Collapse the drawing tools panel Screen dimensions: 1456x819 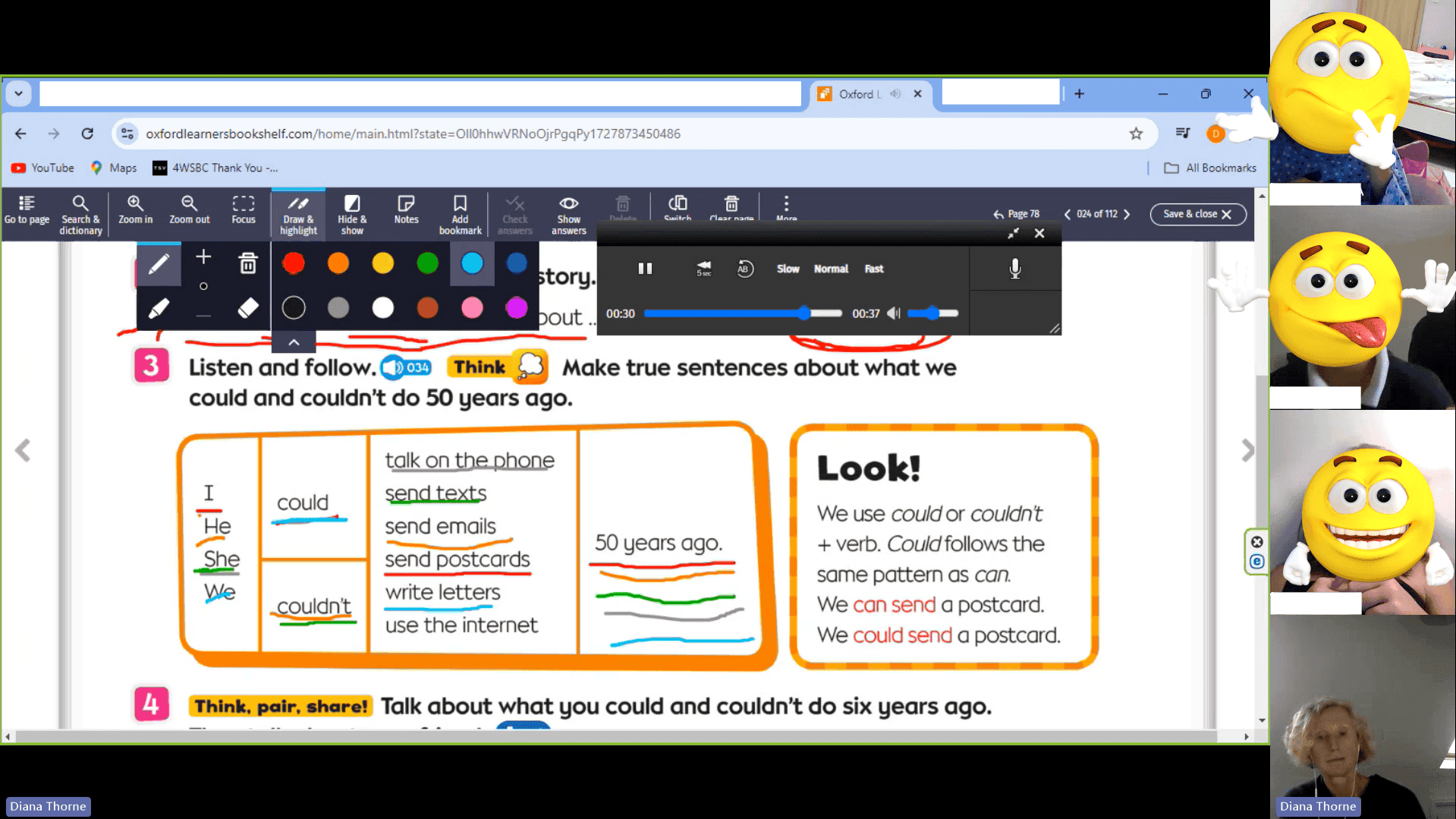point(294,342)
